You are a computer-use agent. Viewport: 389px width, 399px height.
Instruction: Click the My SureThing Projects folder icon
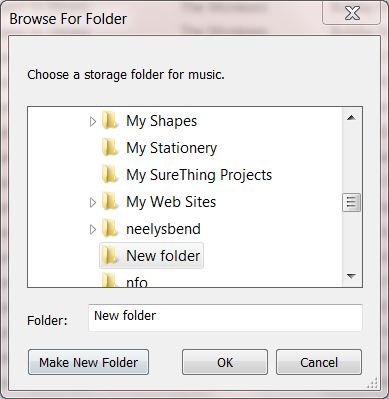click(110, 175)
